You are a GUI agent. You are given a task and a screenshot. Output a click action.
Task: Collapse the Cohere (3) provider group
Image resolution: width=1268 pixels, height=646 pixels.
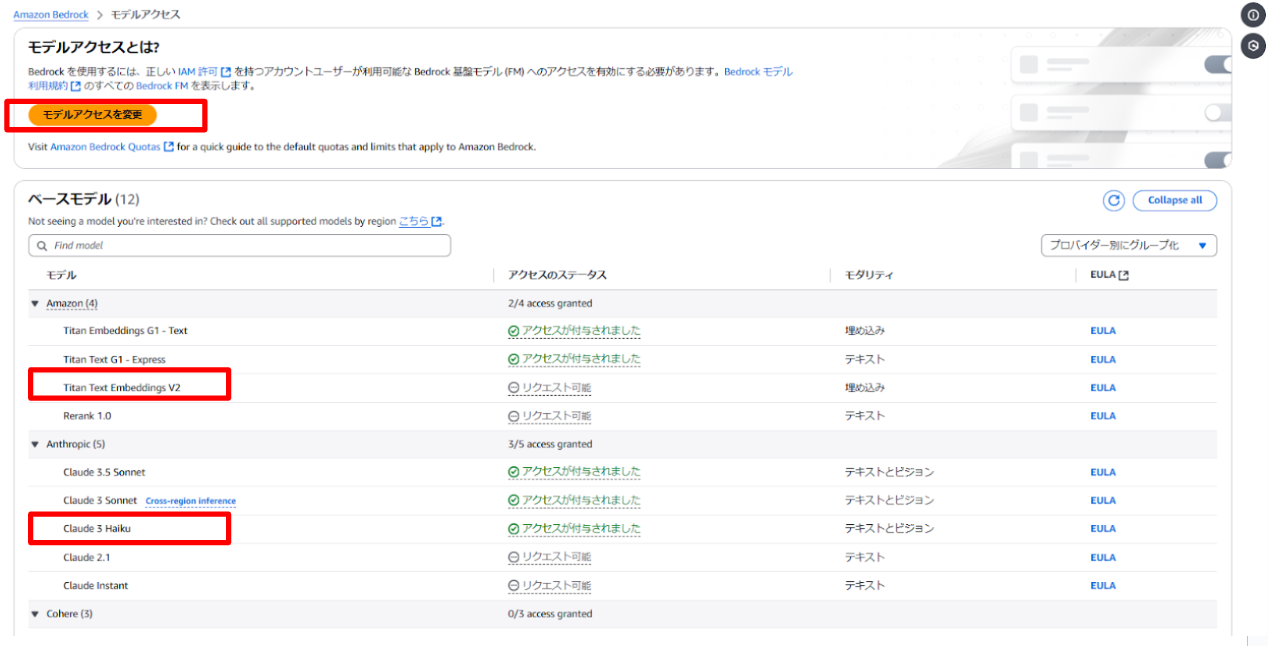tap(35, 614)
